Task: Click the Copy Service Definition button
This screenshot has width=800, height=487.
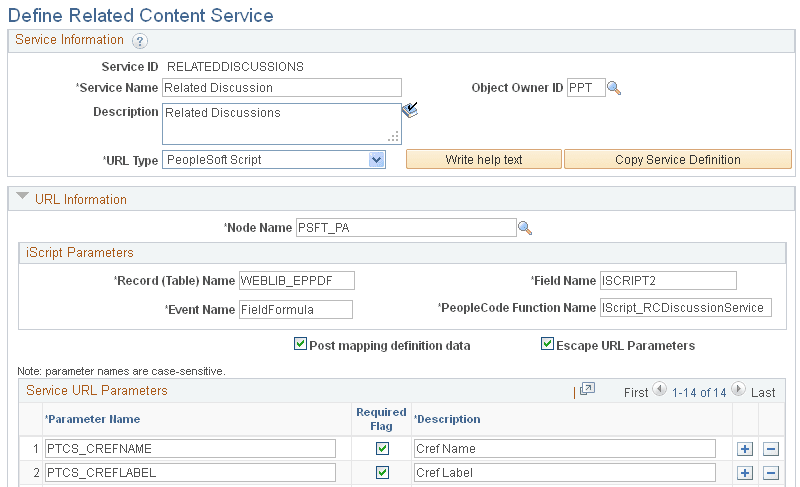Action: click(x=677, y=160)
